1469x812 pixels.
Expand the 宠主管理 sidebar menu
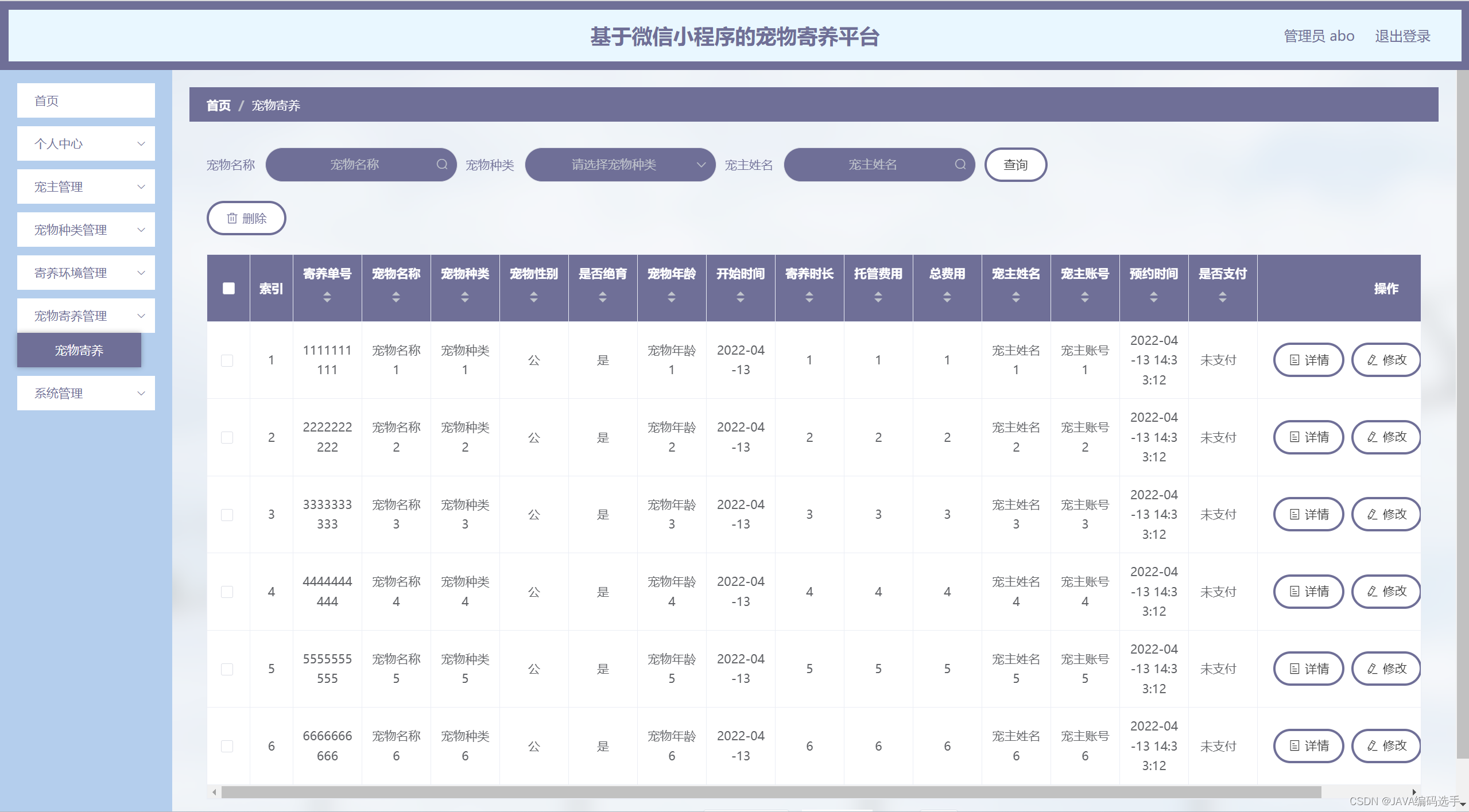[x=86, y=187]
